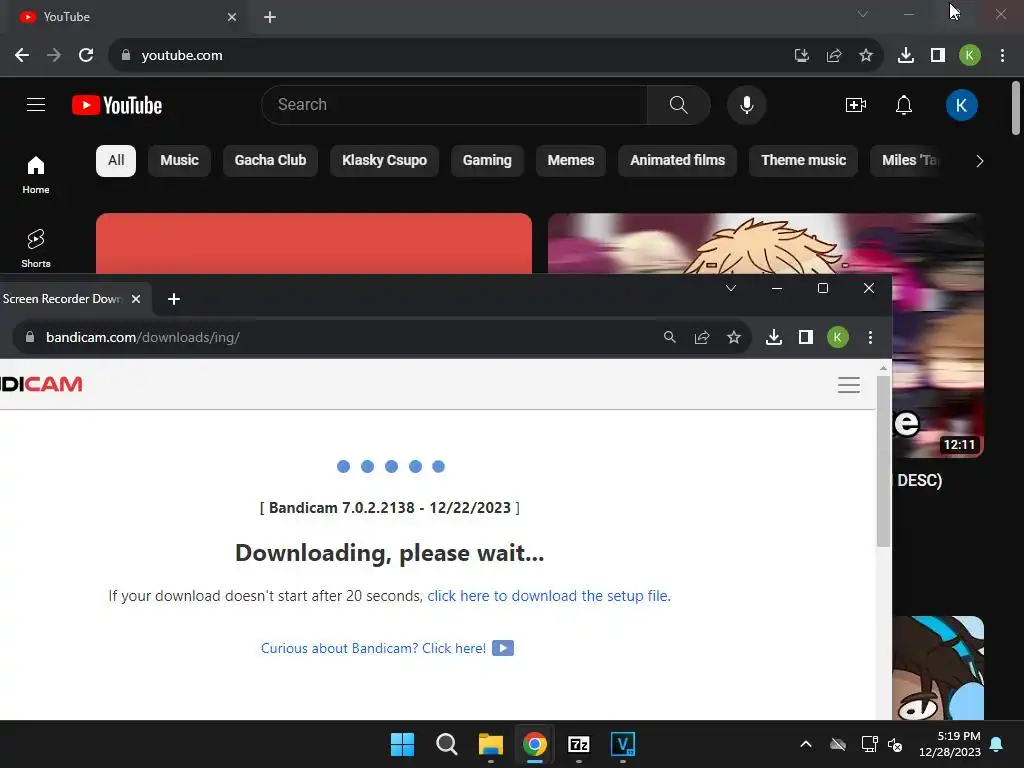The height and width of the screenshot is (768, 1024).
Task: Go back in the YouTube browser window
Action: click(22, 56)
